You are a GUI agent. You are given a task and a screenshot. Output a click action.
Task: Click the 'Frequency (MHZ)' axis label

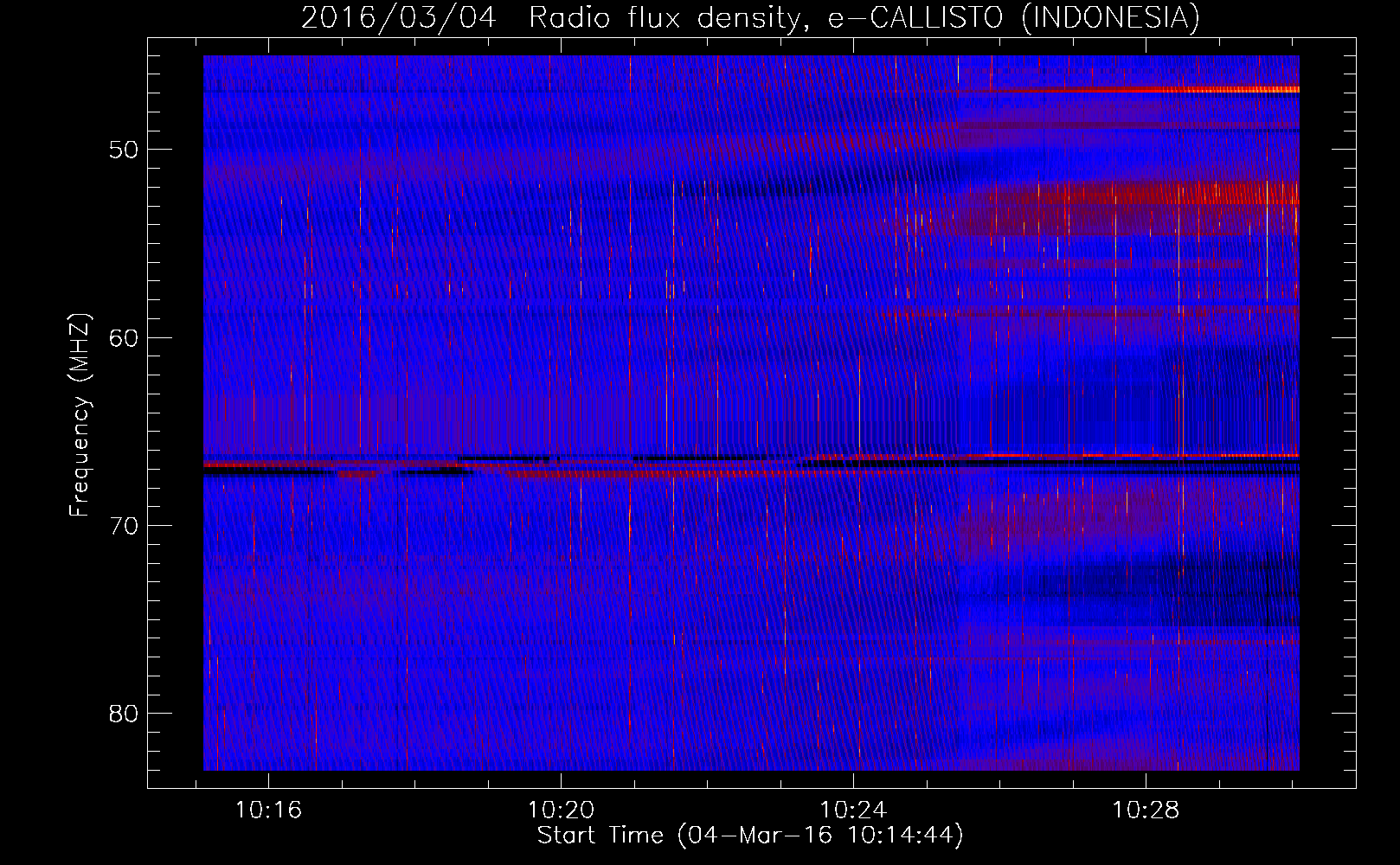[80, 415]
